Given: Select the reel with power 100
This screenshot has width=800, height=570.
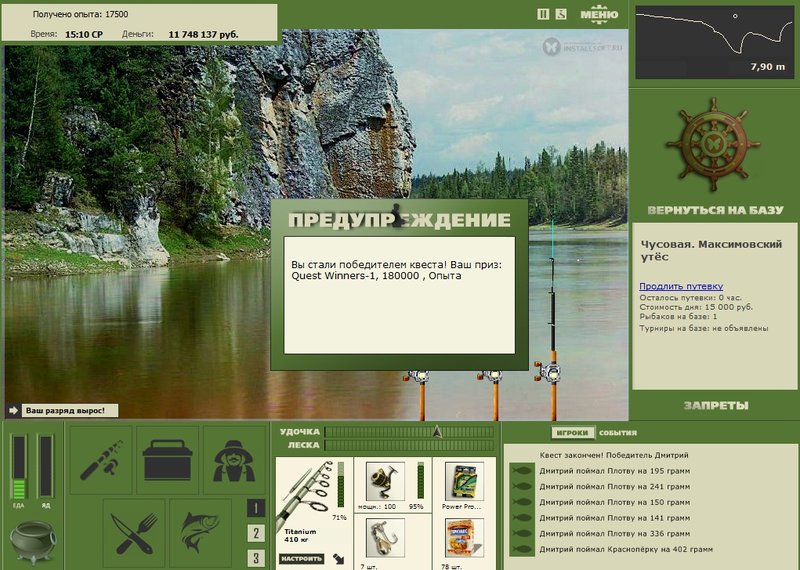Looking at the screenshot, I should pyautogui.click(x=385, y=481).
